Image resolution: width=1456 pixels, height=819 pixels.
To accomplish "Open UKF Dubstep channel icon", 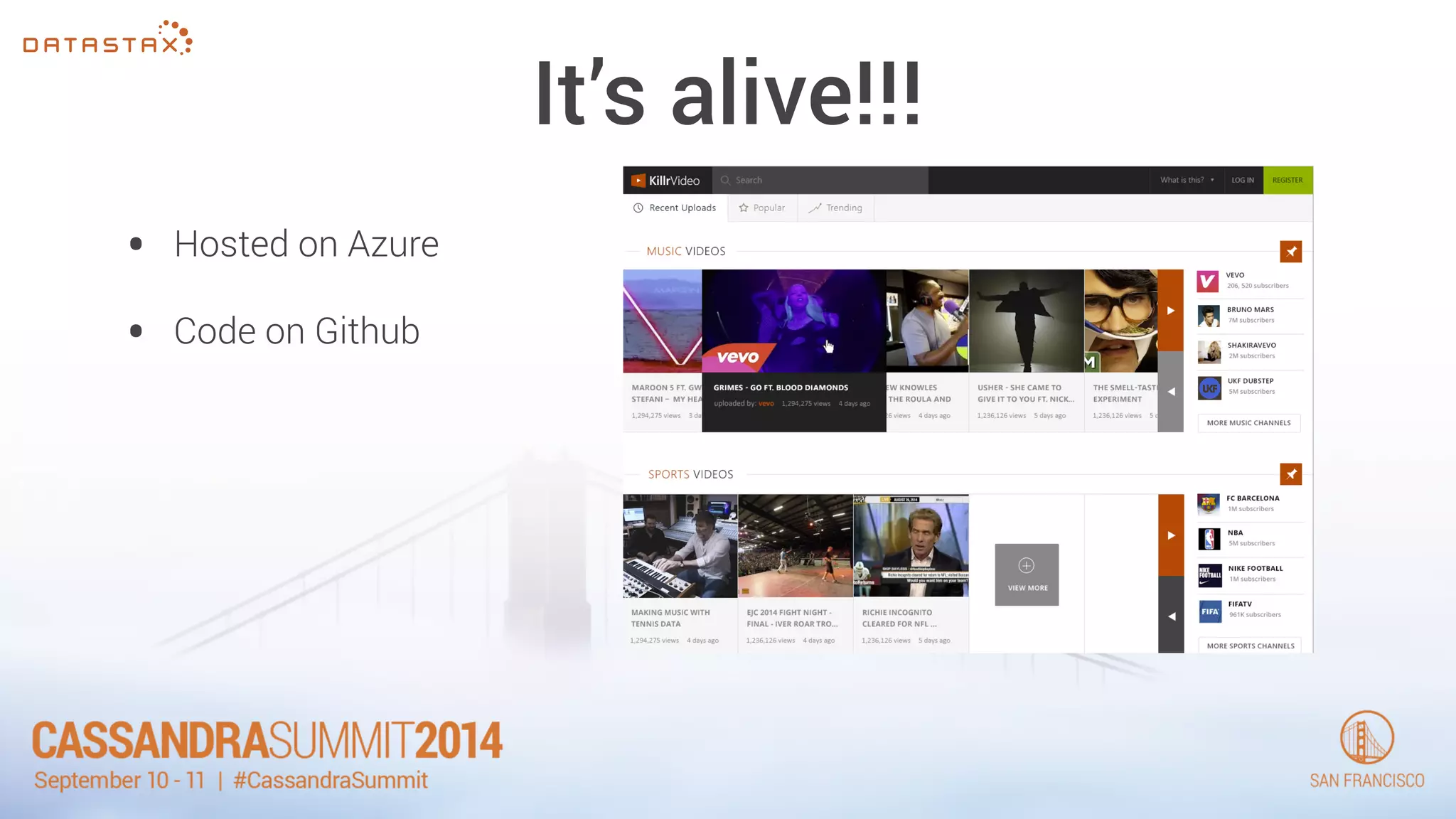I will 1209,387.
